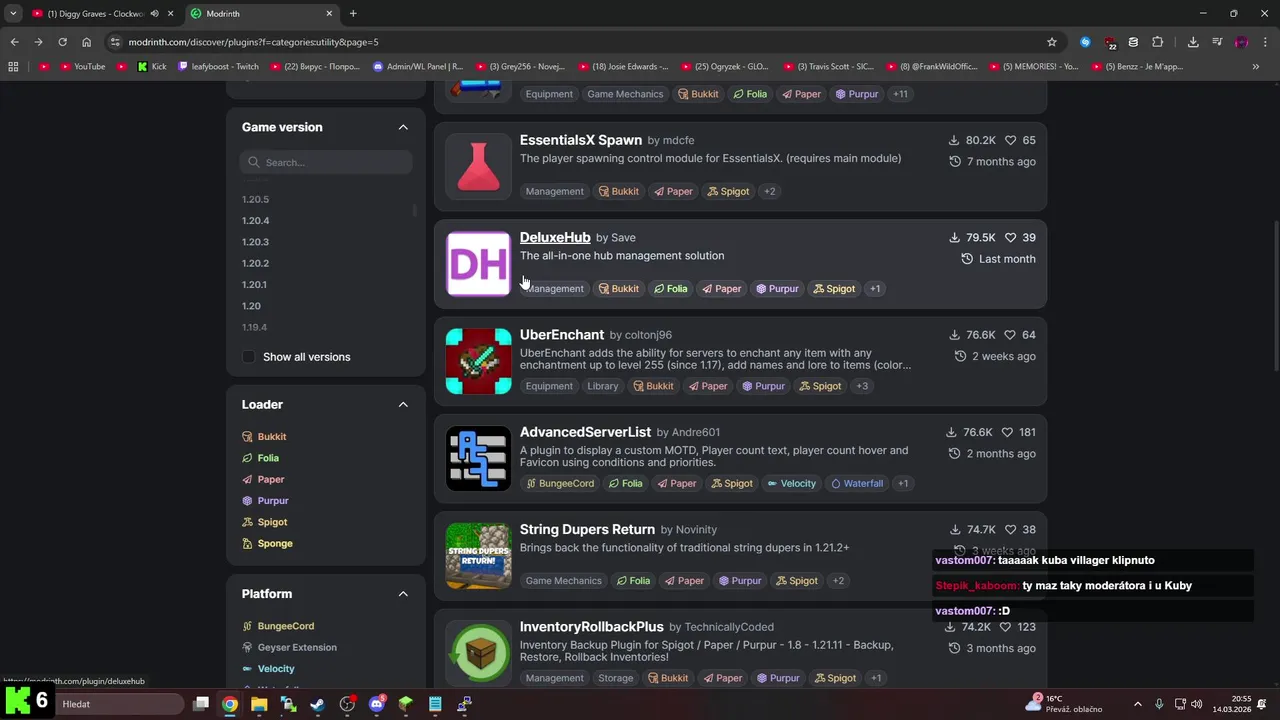Click the Library tag on UberEnchant
This screenshot has width=1280, height=720.
[603, 386]
